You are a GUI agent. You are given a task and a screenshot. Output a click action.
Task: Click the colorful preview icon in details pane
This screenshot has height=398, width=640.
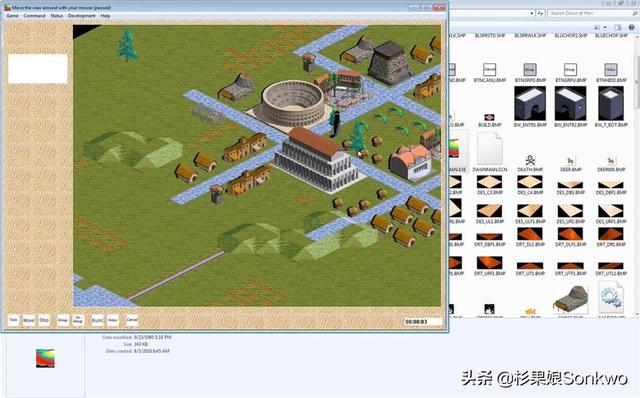point(45,358)
